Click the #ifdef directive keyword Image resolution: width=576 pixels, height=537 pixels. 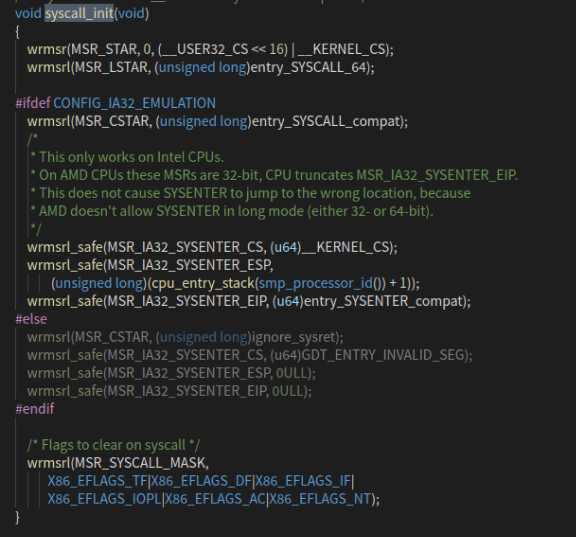coord(33,103)
